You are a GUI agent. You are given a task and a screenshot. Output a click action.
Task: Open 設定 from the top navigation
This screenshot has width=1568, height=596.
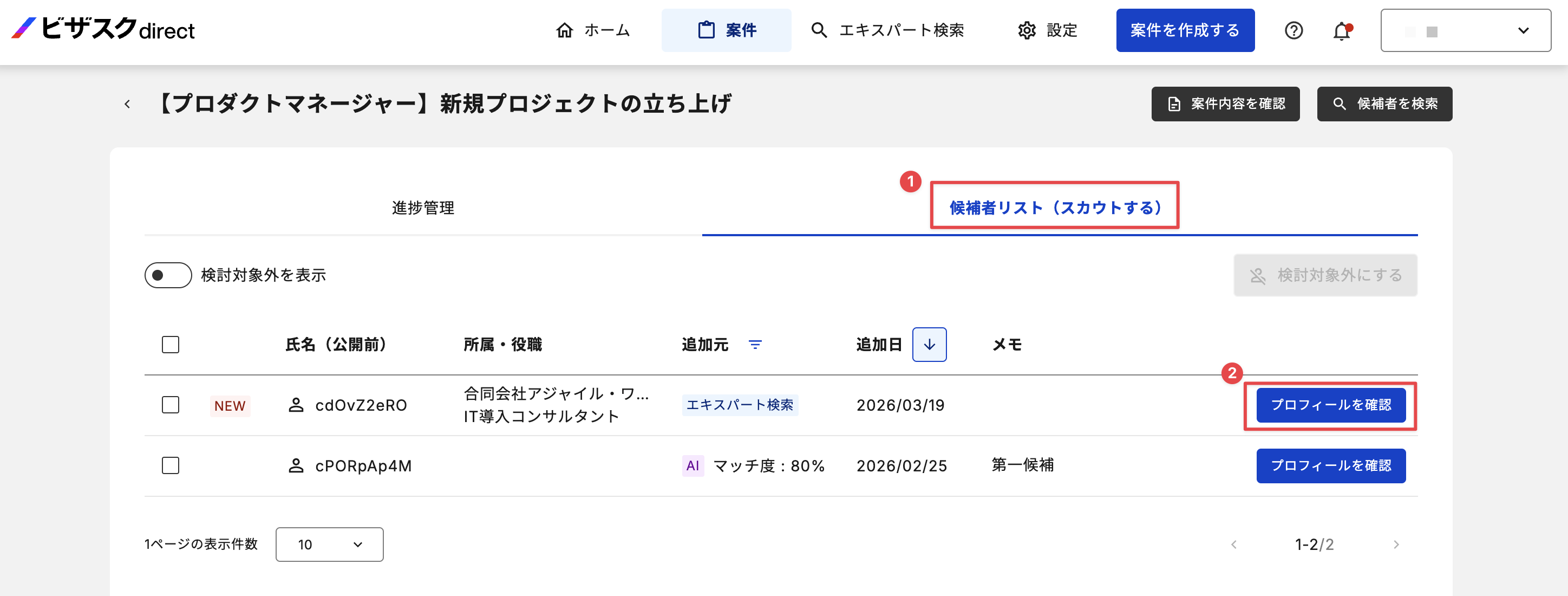[x=1047, y=30]
